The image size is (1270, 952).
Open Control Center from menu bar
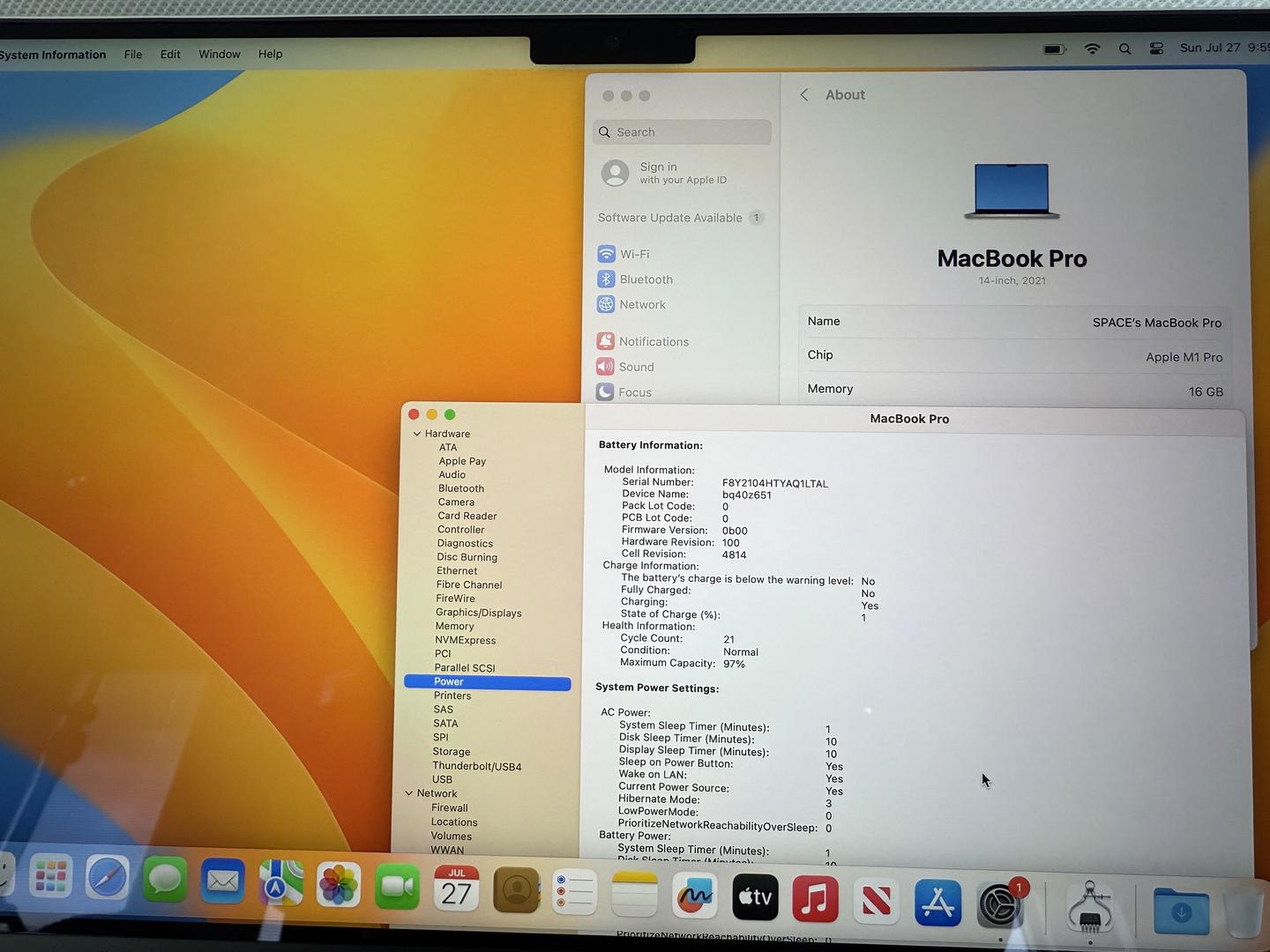point(1156,48)
